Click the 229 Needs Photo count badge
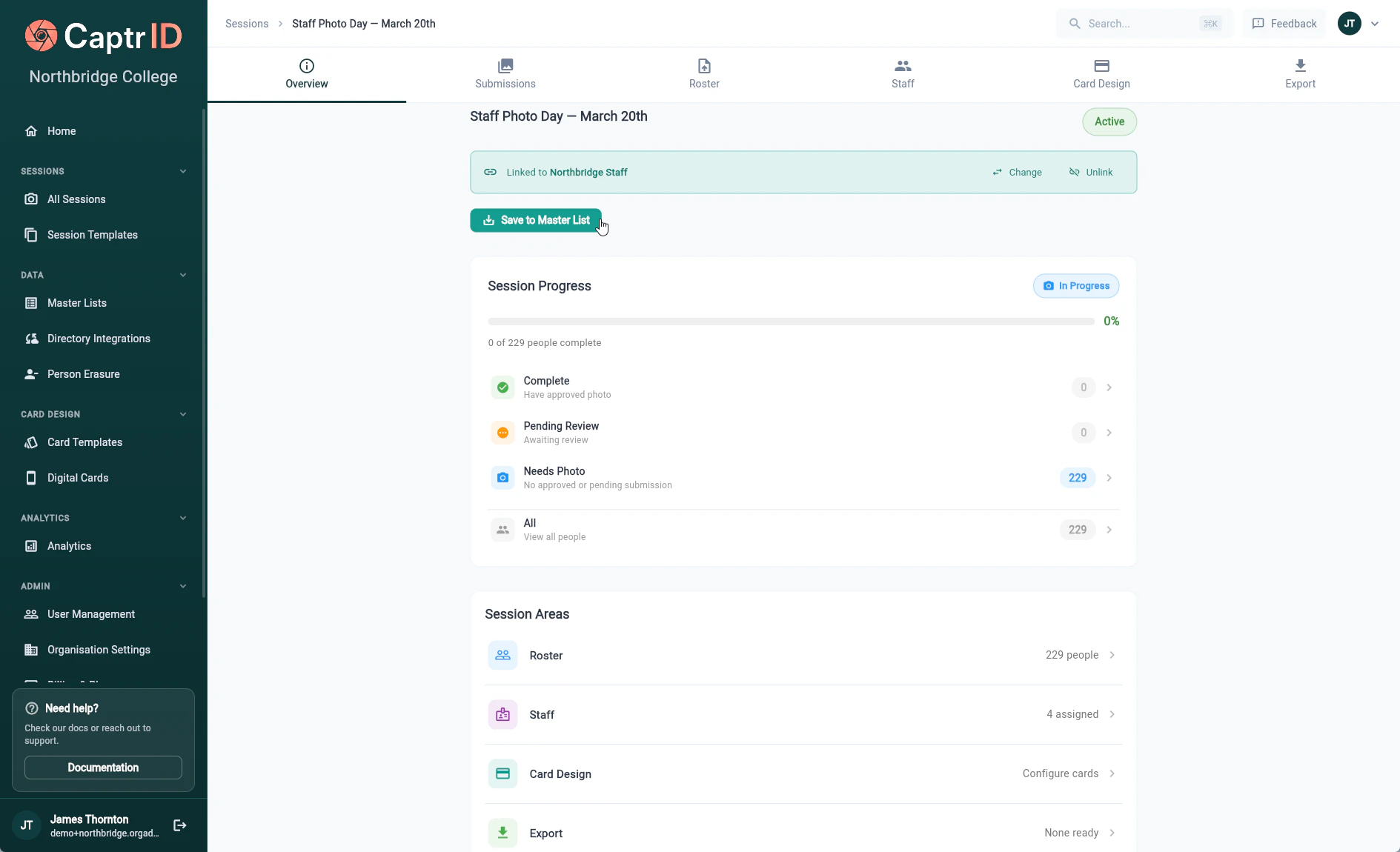The width and height of the screenshot is (1400, 852). coord(1078,478)
